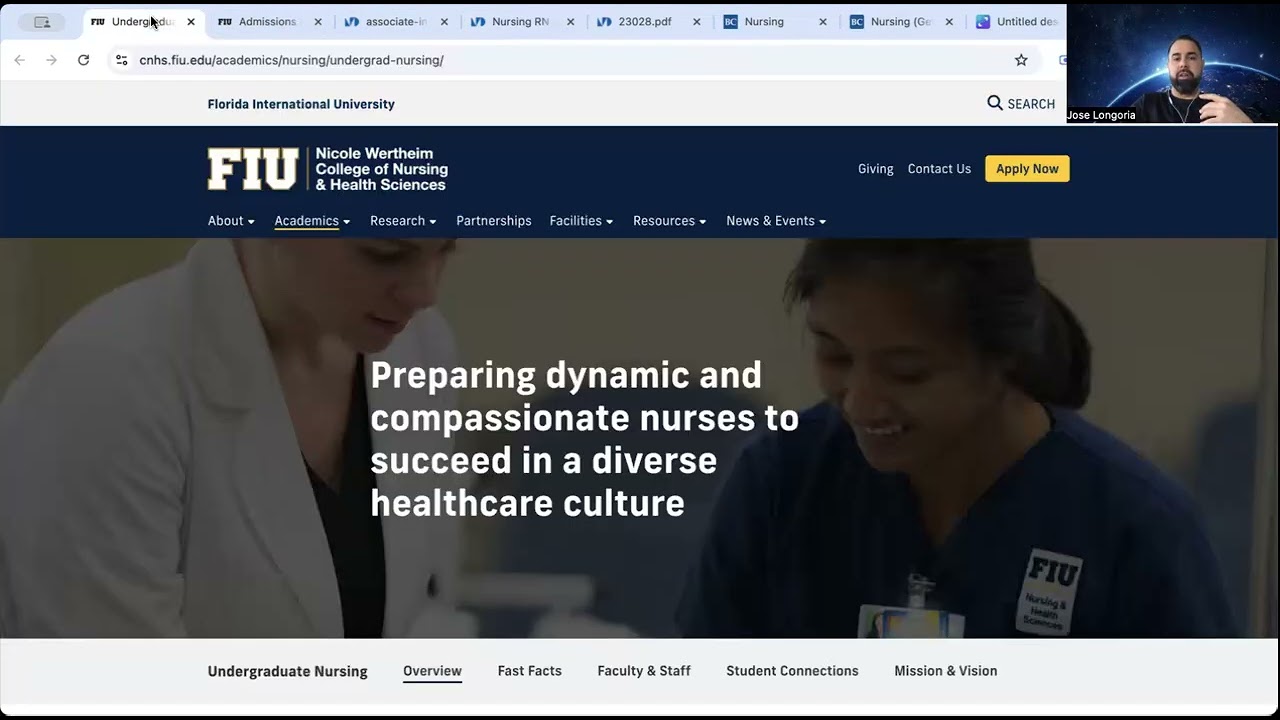Close the Nursing RN tab
Image resolution: width=1280 pixels, height=720 pixels.
click(x=571, y=22)
